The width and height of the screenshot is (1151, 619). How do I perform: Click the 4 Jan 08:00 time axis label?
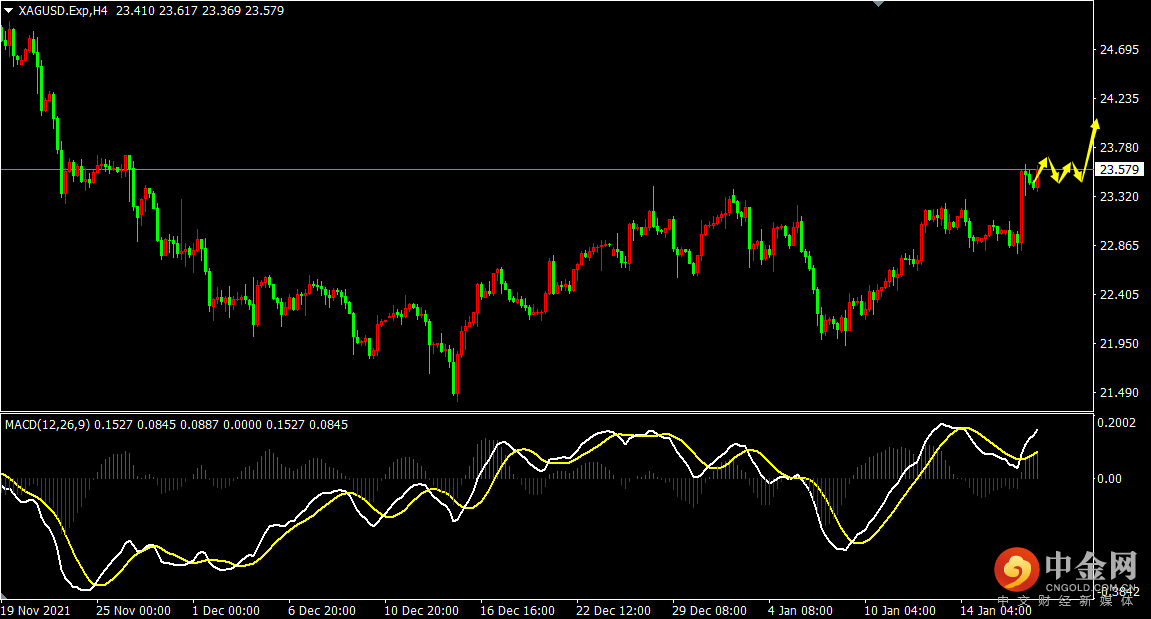801,610
